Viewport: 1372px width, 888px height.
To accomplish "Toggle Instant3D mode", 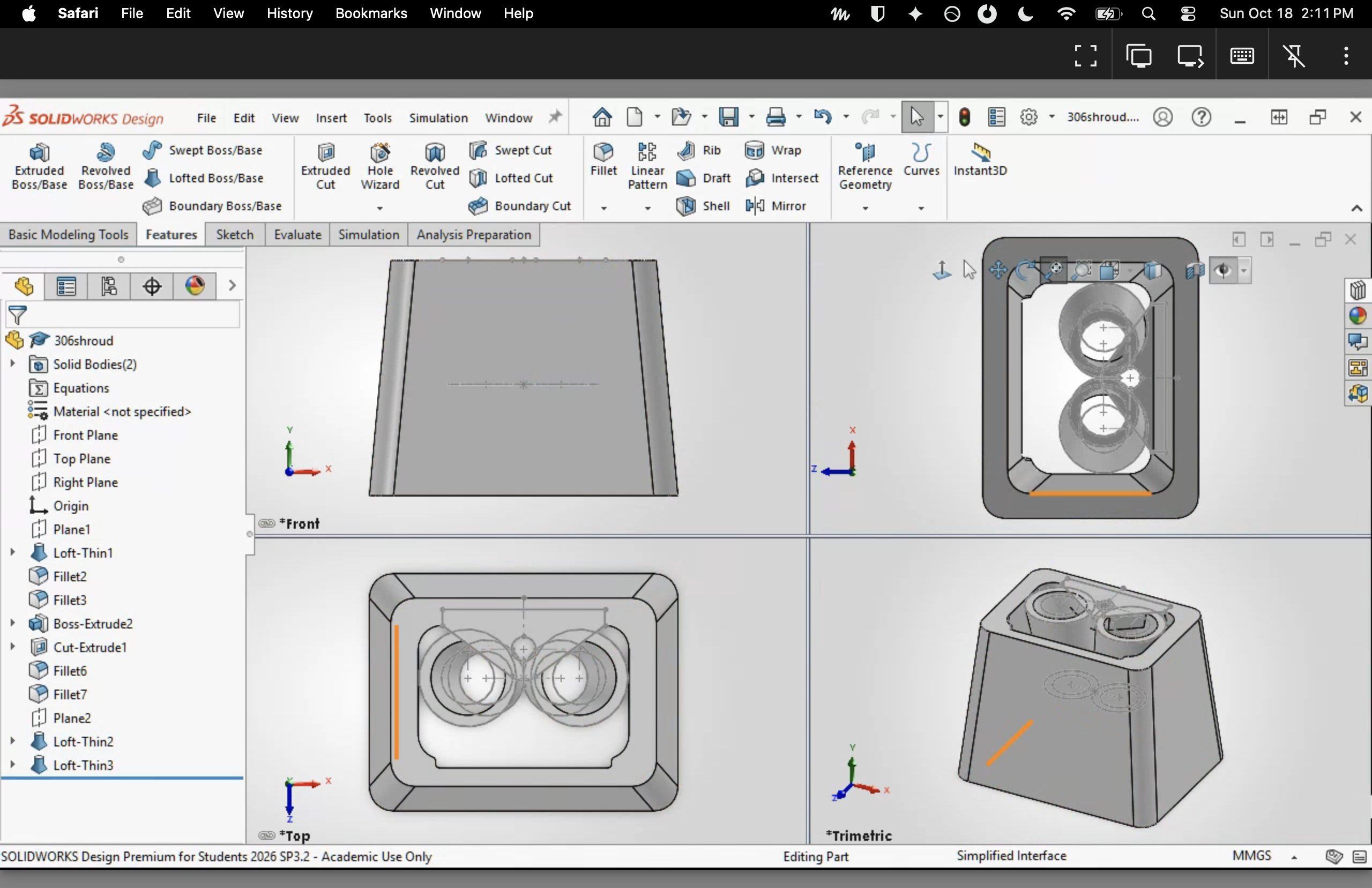I will tap(980, 159).
